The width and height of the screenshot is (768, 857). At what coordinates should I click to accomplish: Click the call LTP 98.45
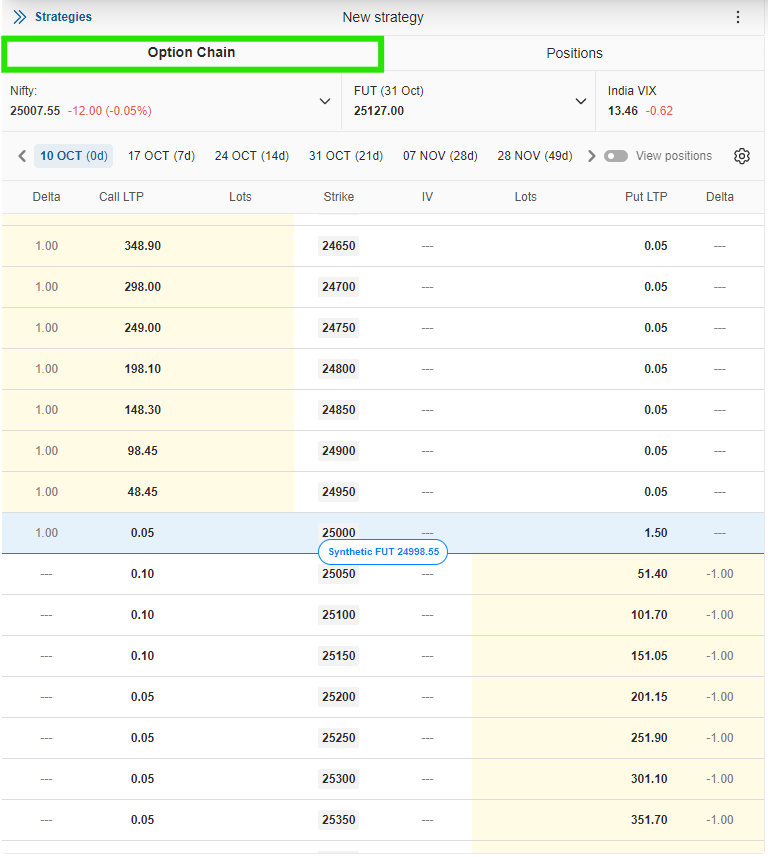tap(143, 451)
